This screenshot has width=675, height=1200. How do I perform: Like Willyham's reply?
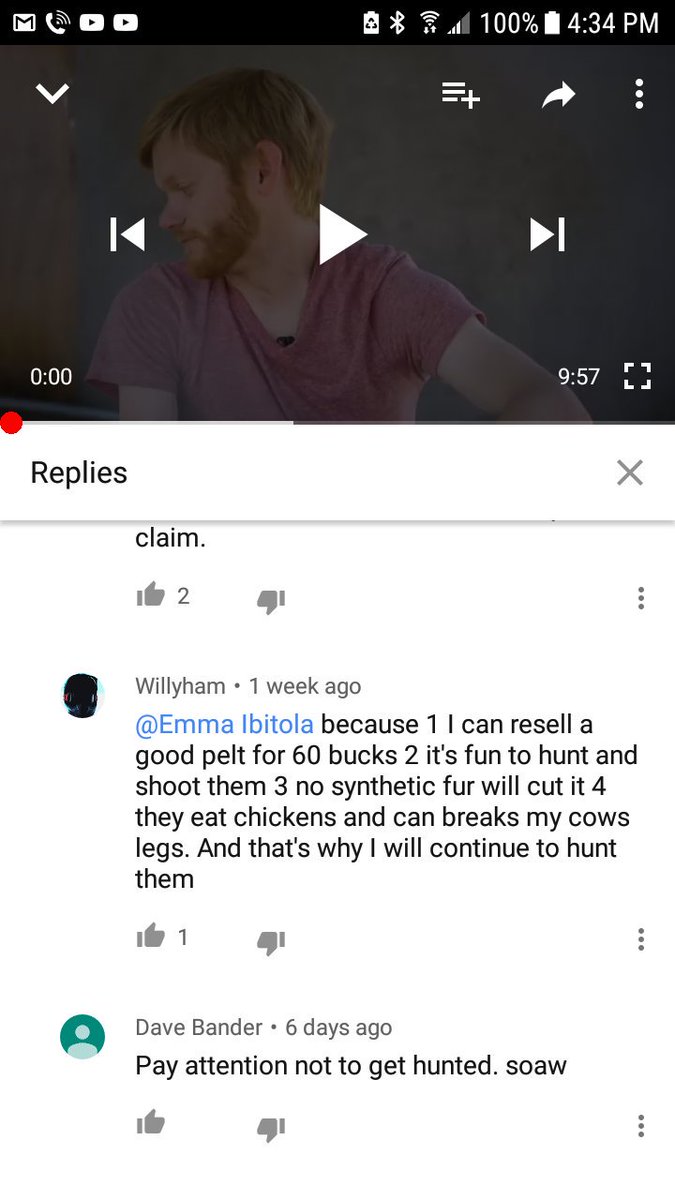click(150, 937)
